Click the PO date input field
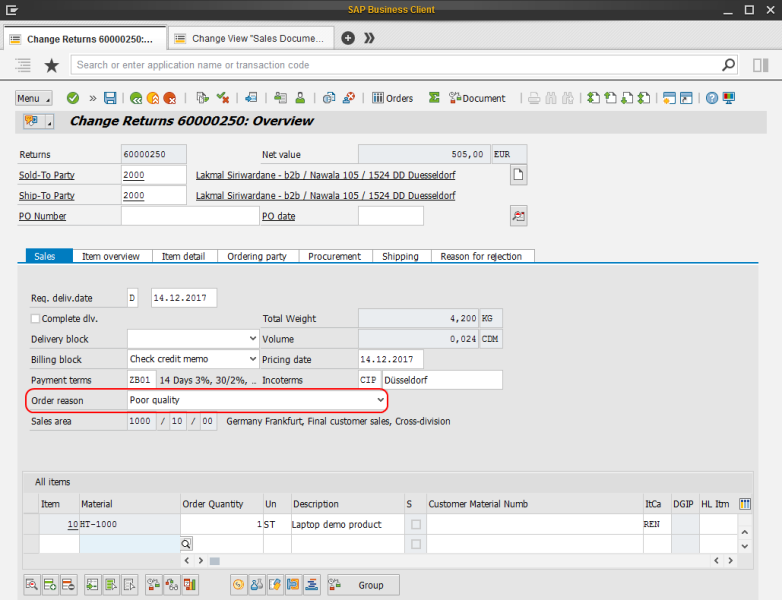This screenshot has height=600, width=782. pyautogui.click(x=391, y=216)
